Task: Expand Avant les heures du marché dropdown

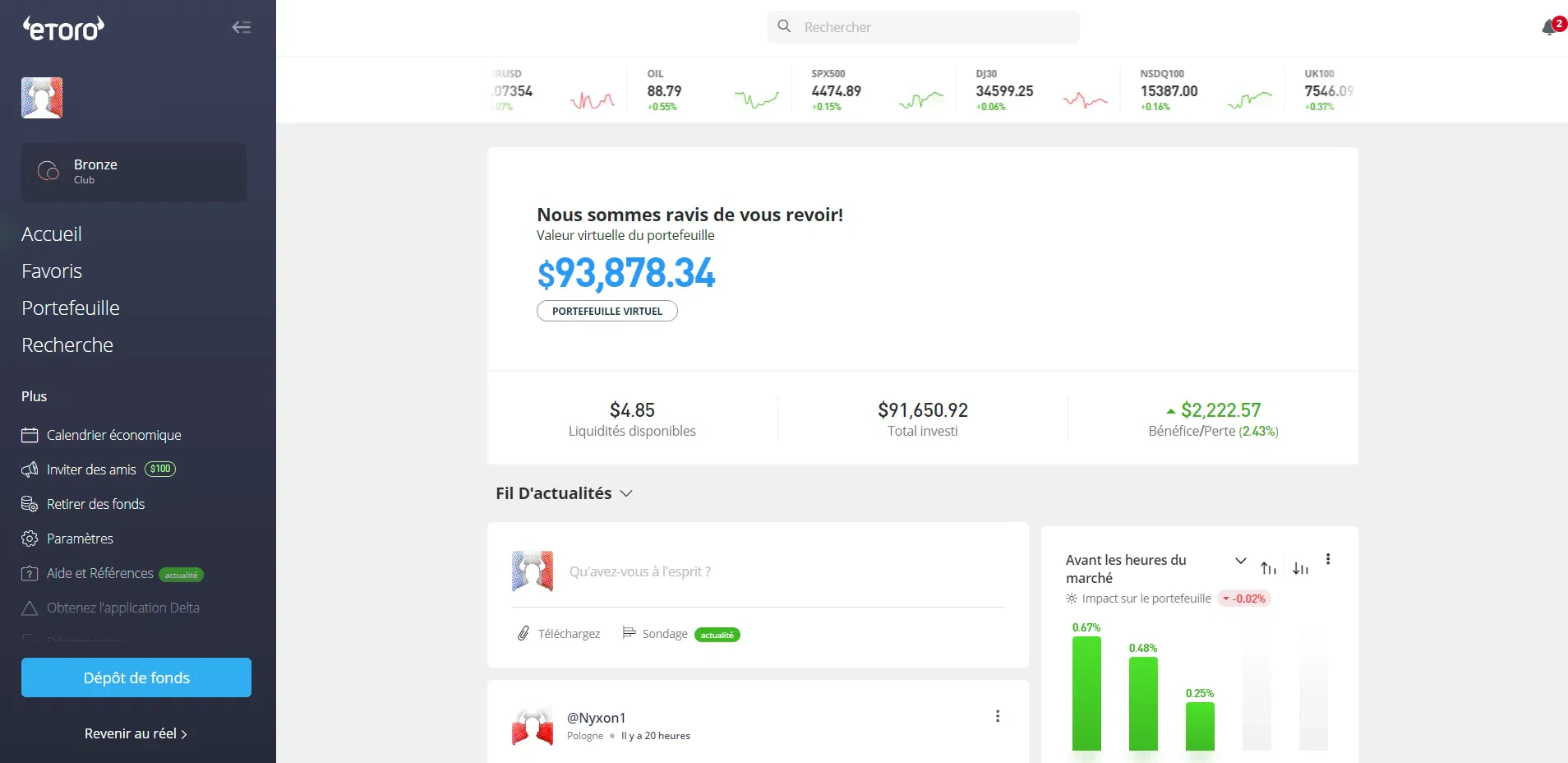Action: click(x=1241, y=561)
